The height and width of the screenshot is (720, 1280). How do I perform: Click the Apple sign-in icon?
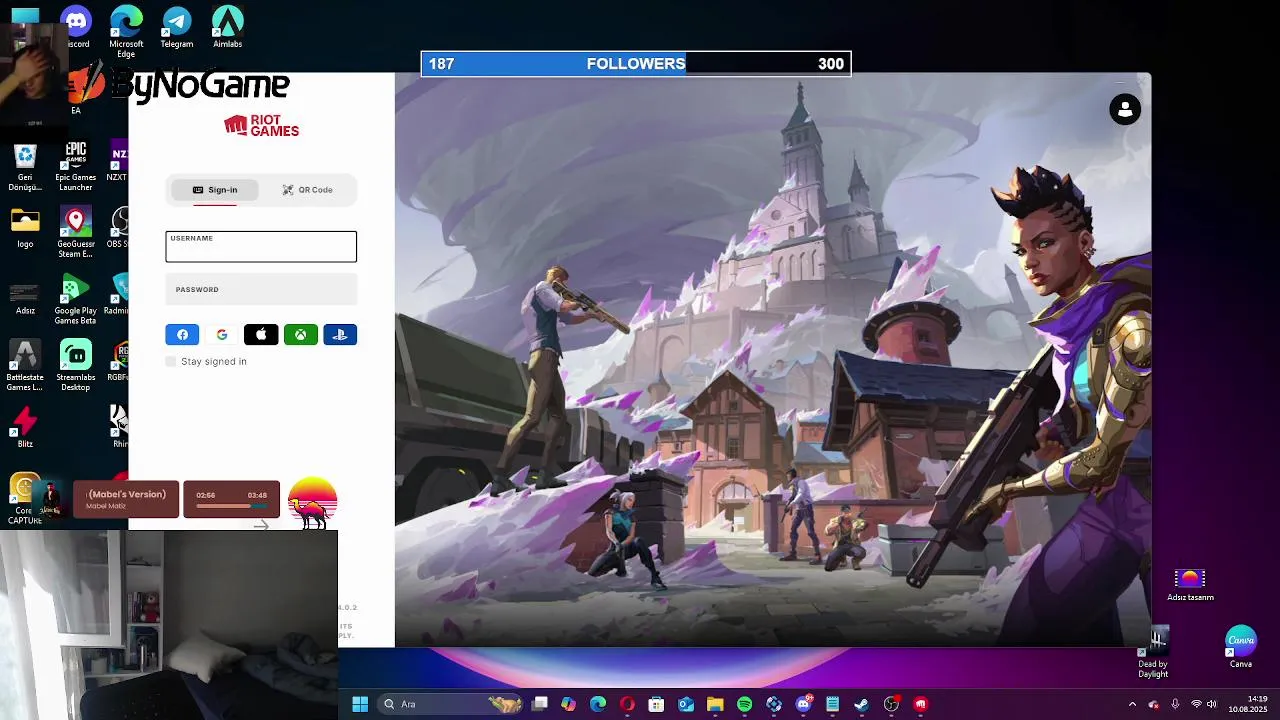[x=261, y=335]
